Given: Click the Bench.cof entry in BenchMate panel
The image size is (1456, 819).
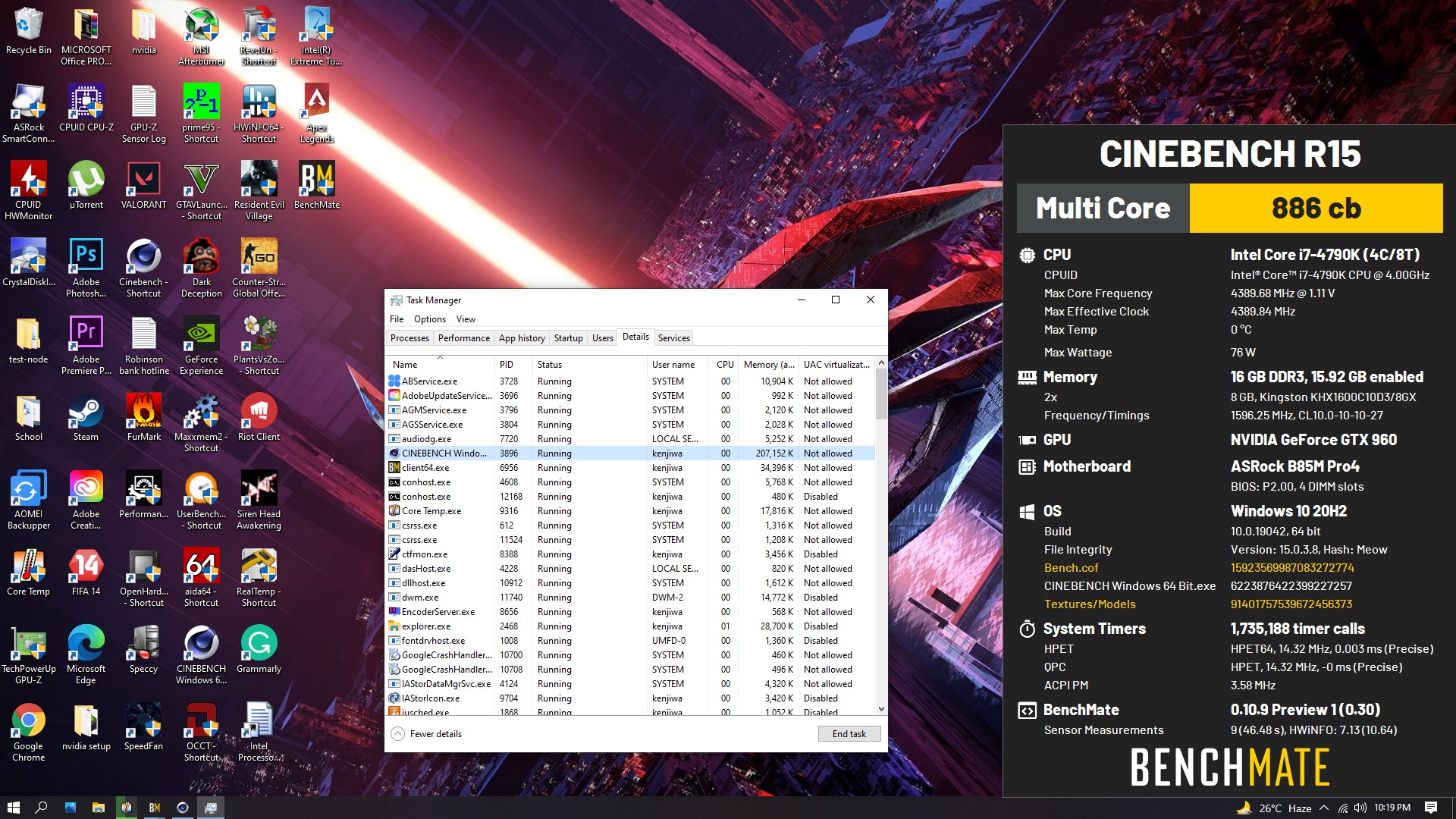Looking at the screenshot, I should (1071, 568).
